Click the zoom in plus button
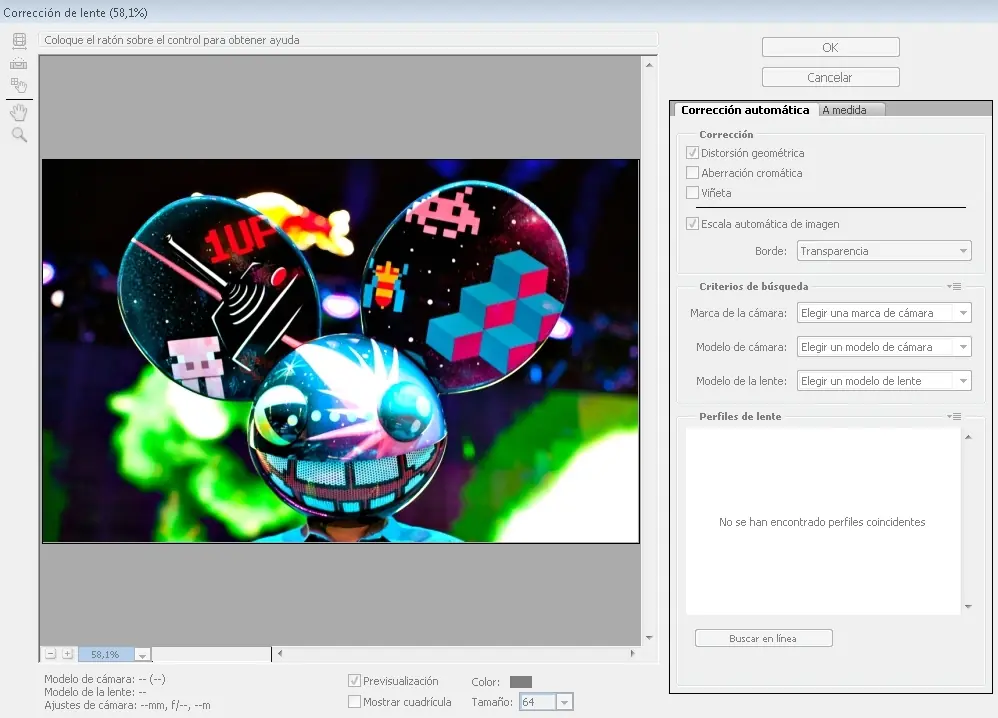The height and width of the screenshot is (718, 998). click(68, 654)
